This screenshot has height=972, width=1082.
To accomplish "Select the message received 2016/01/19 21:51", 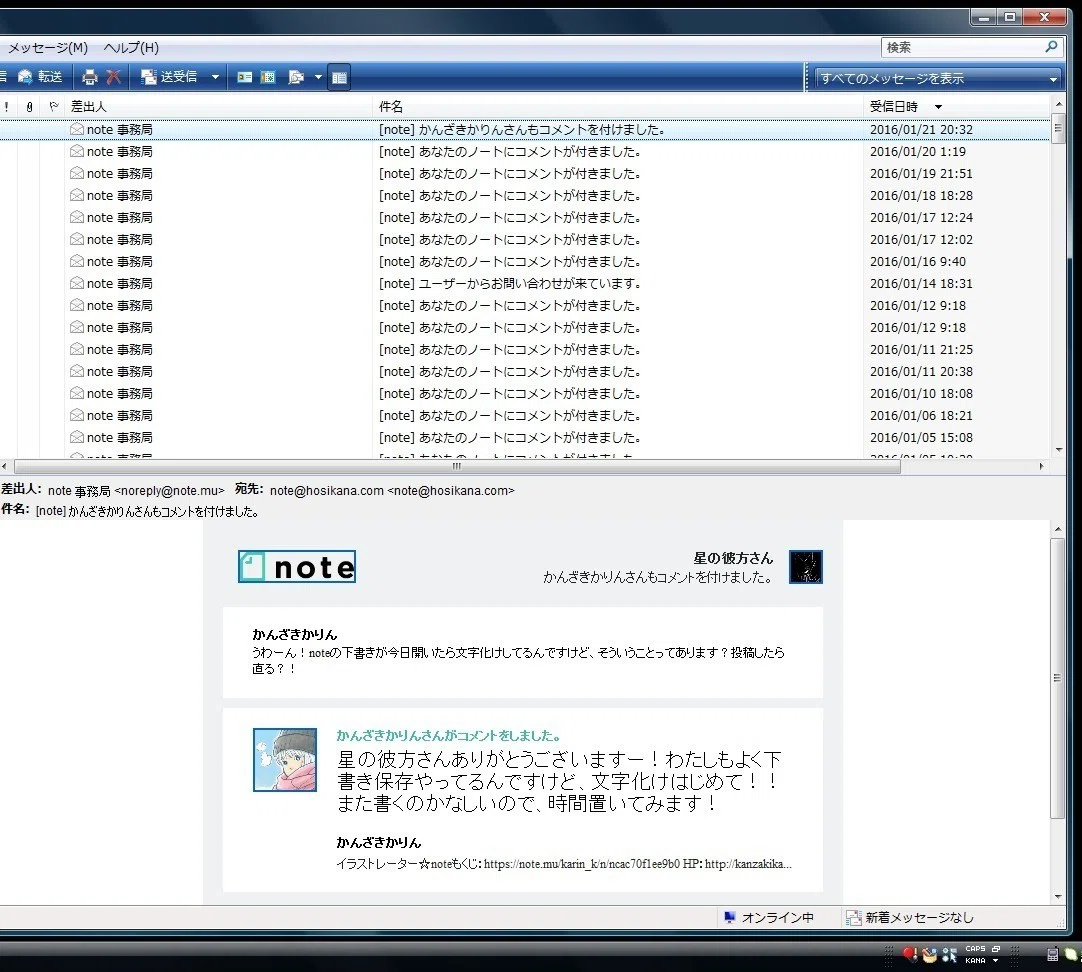I will (524, 174).
